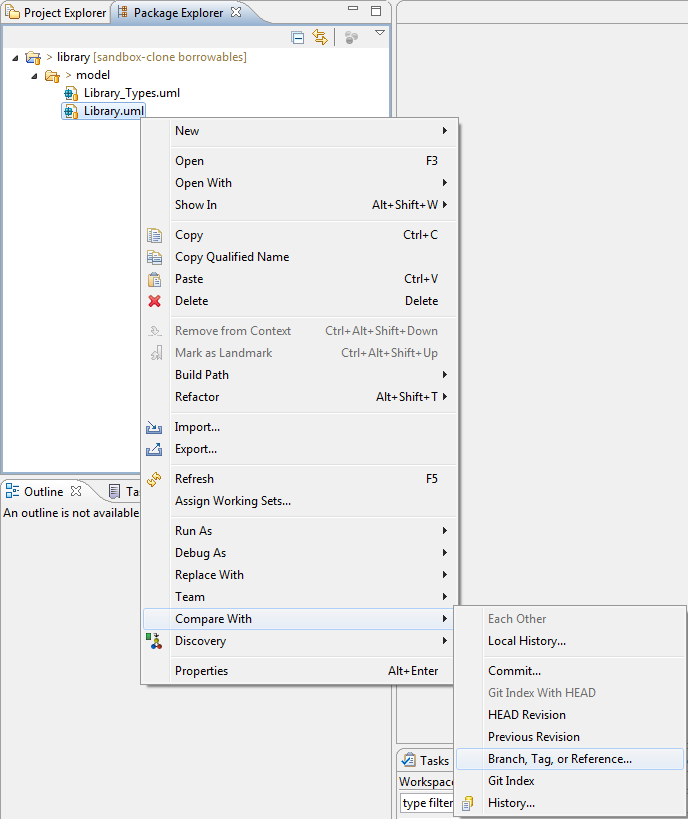The image size is (688, 819).
Task: Toggle Link with Editor in Package Explorer
Action: [320, 37]
